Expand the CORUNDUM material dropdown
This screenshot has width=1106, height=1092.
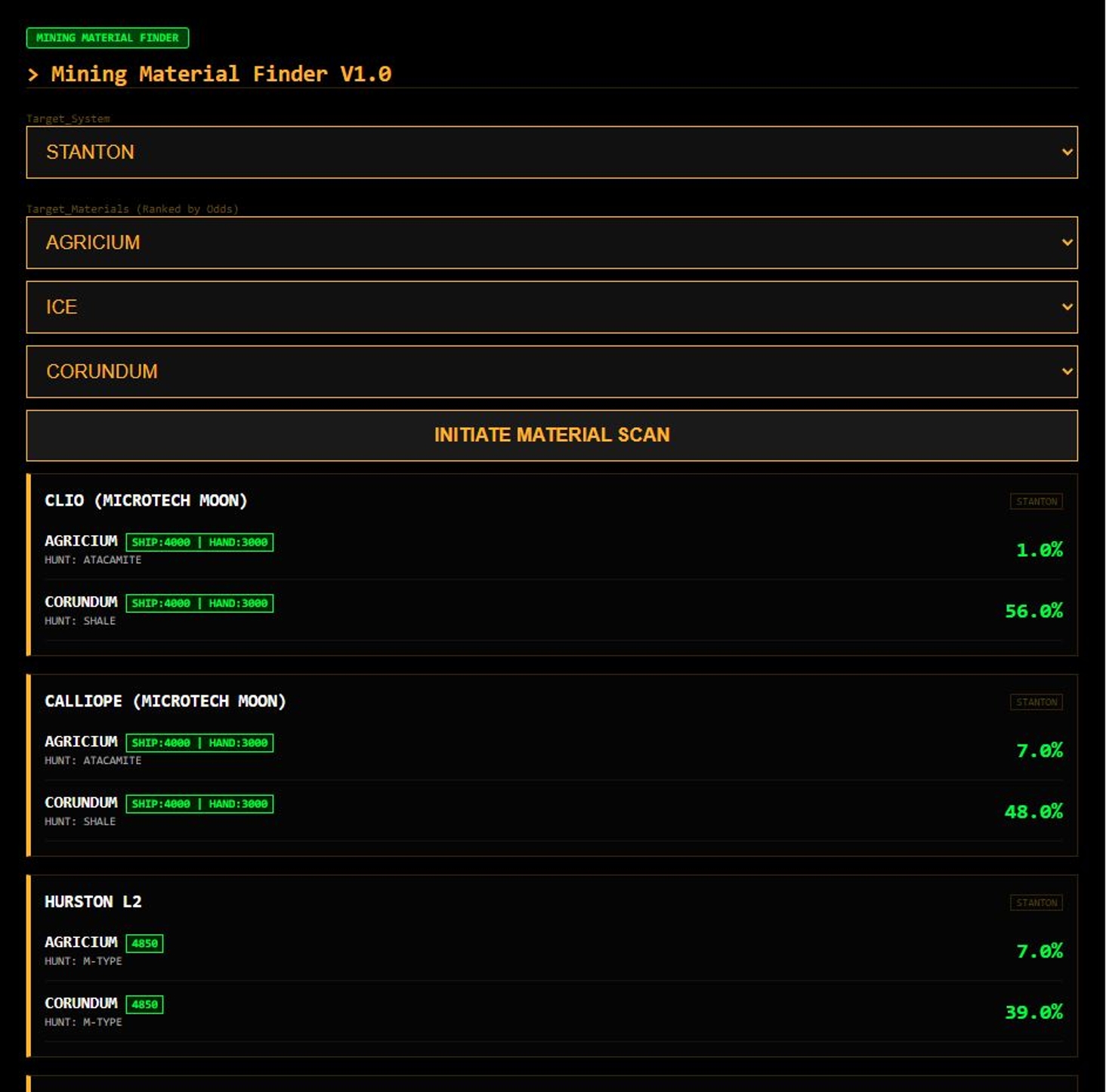tap(551, 372)
